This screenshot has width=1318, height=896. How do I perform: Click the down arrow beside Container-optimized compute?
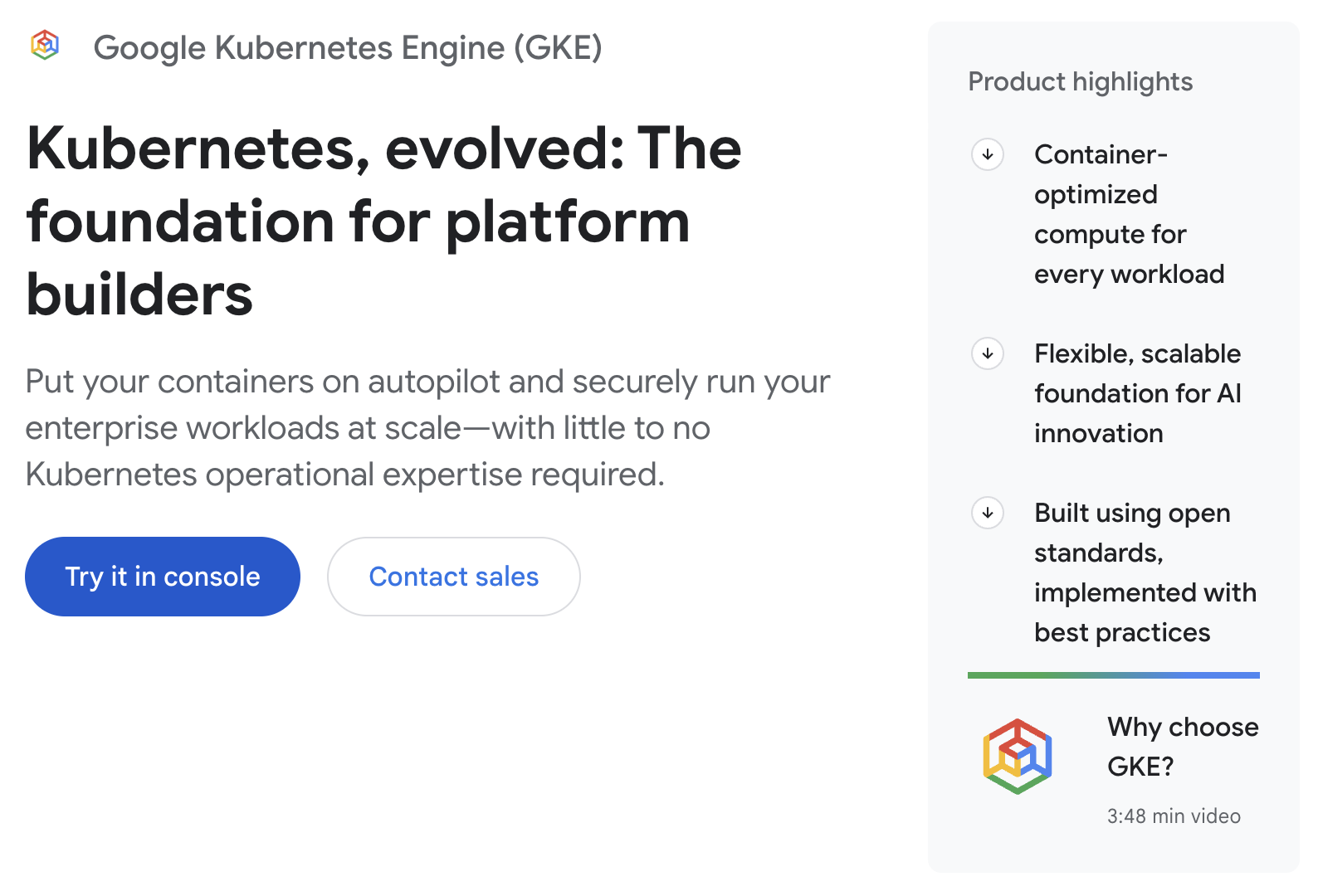(x=988, y=154)
